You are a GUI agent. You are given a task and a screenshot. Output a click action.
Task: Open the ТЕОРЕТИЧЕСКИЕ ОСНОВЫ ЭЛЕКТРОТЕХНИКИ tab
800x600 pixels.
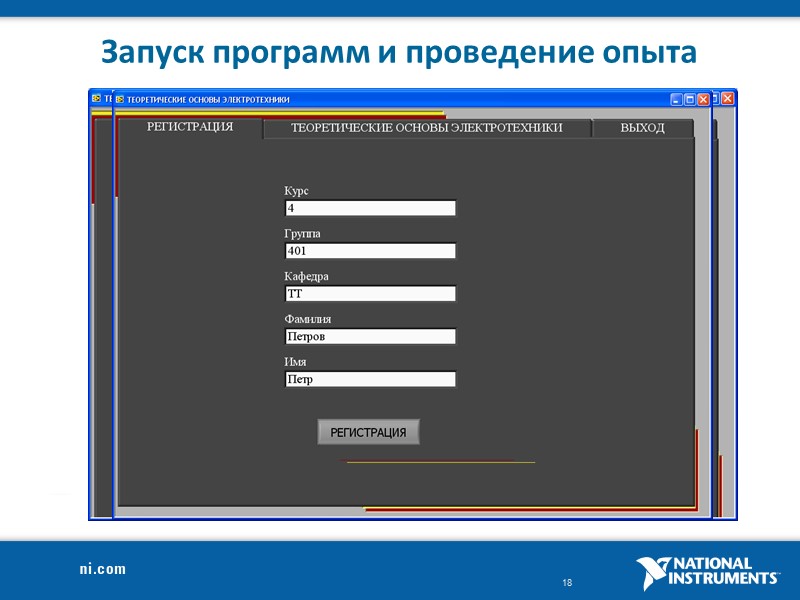[428, 128]
